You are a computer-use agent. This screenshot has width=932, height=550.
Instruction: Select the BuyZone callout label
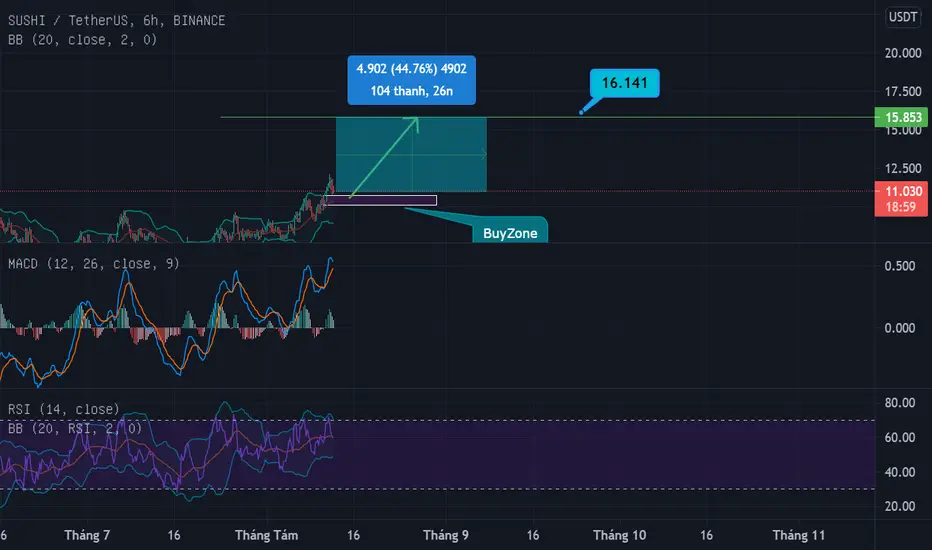click(x=510, y=232)
